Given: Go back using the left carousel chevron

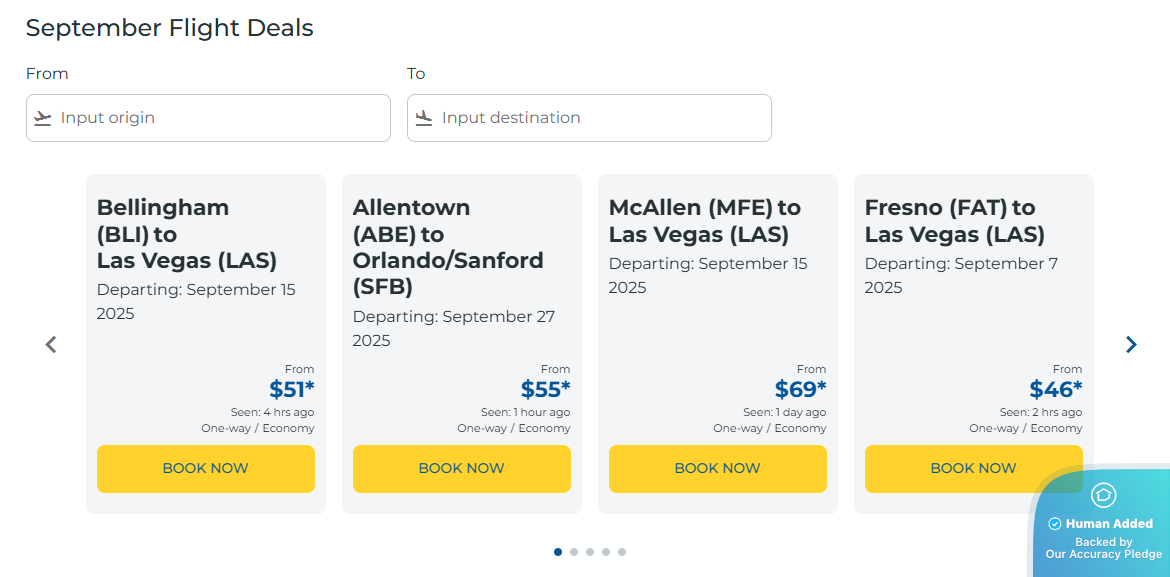Looking at the screenshot, I should 50,344.
